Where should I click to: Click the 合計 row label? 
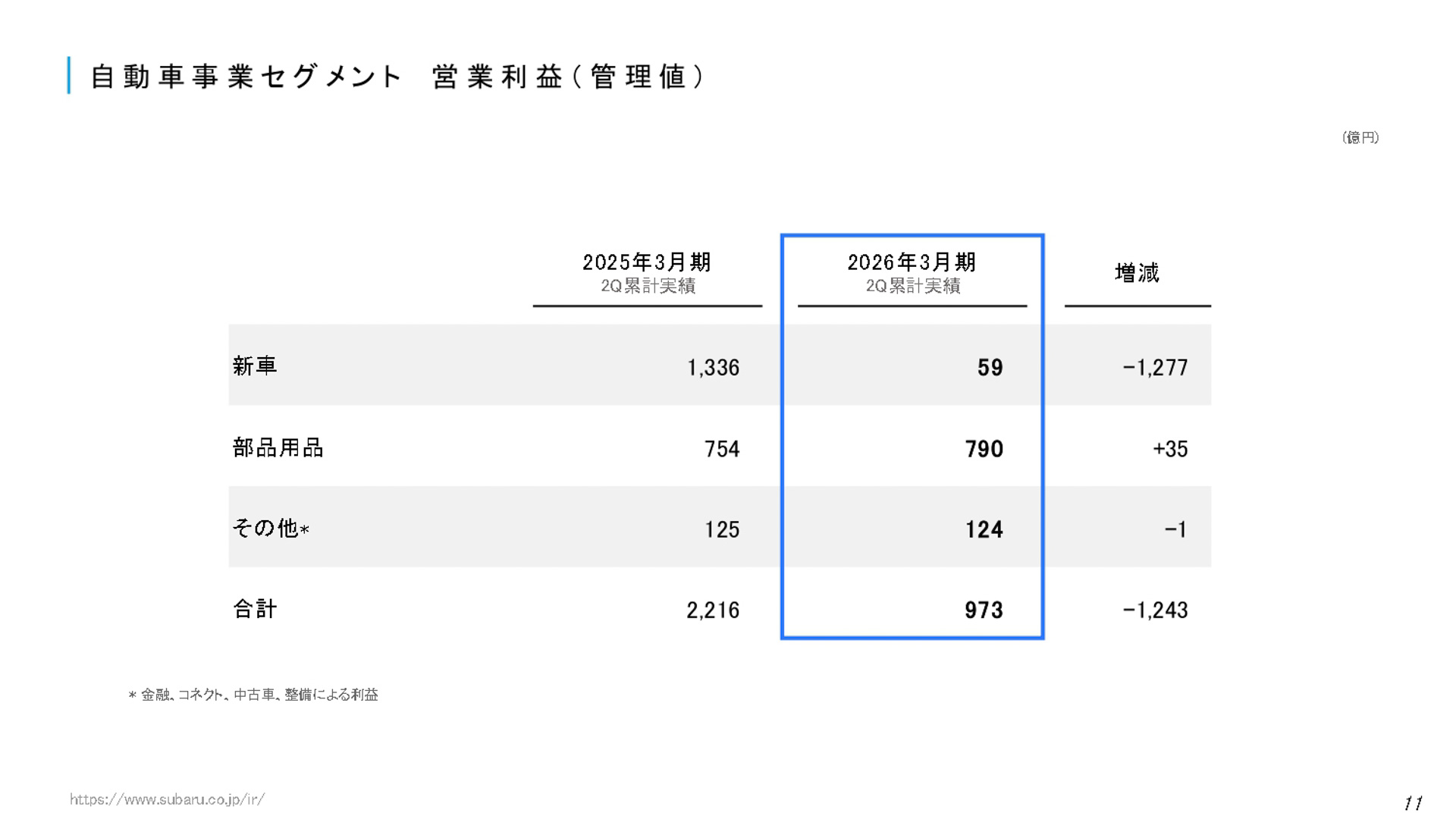click(254, 609)
